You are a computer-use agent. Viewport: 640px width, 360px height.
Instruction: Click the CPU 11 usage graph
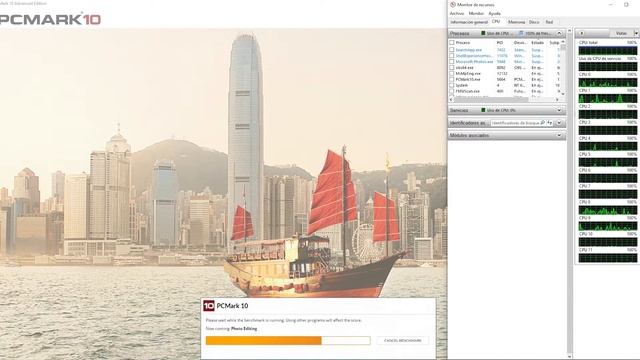tap(608, 258)
